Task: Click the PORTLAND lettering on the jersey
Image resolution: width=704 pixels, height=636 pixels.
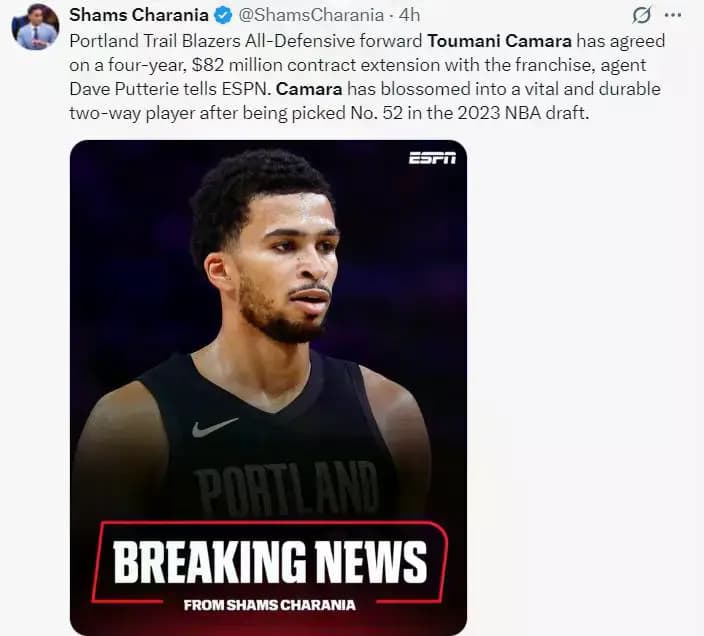Action: 287,489
